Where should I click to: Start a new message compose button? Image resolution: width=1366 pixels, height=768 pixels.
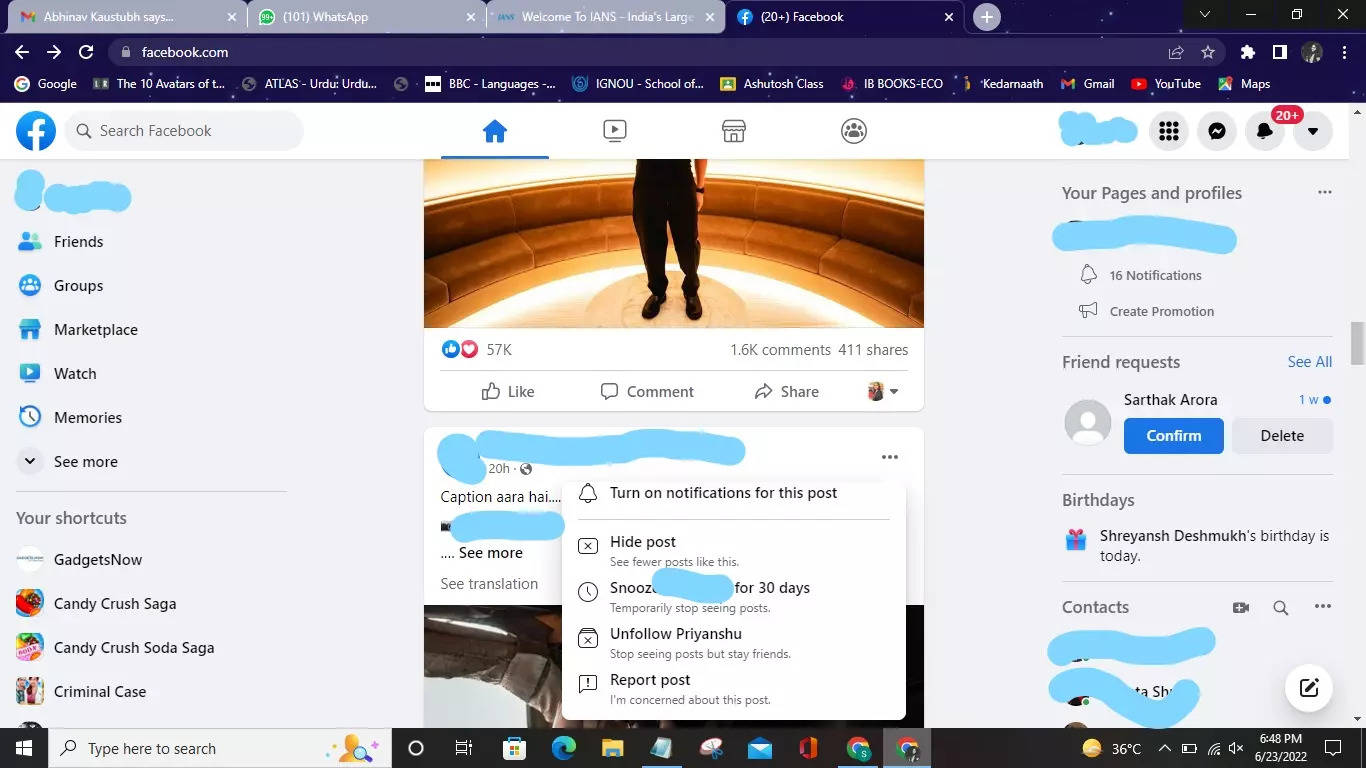point(1309,687)
